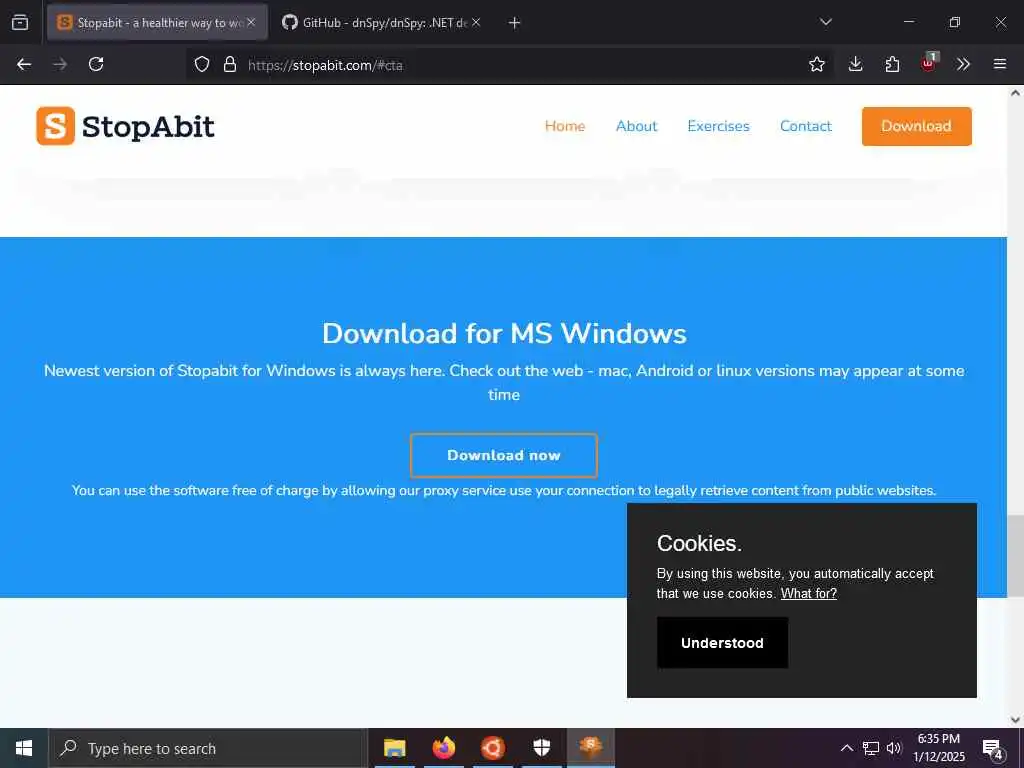Open the About navigation link
This screenshot has width=1024, height=768.
pyautogui.click(x=637, y=126)
